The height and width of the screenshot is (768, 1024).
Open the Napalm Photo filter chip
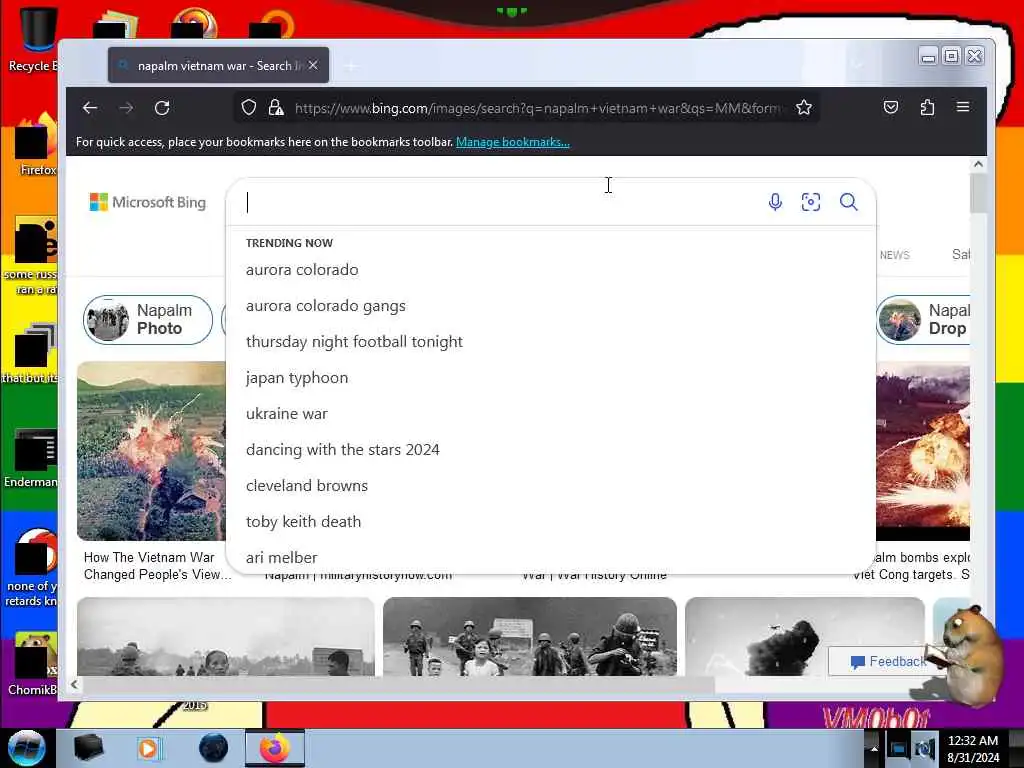click(148, 319)
